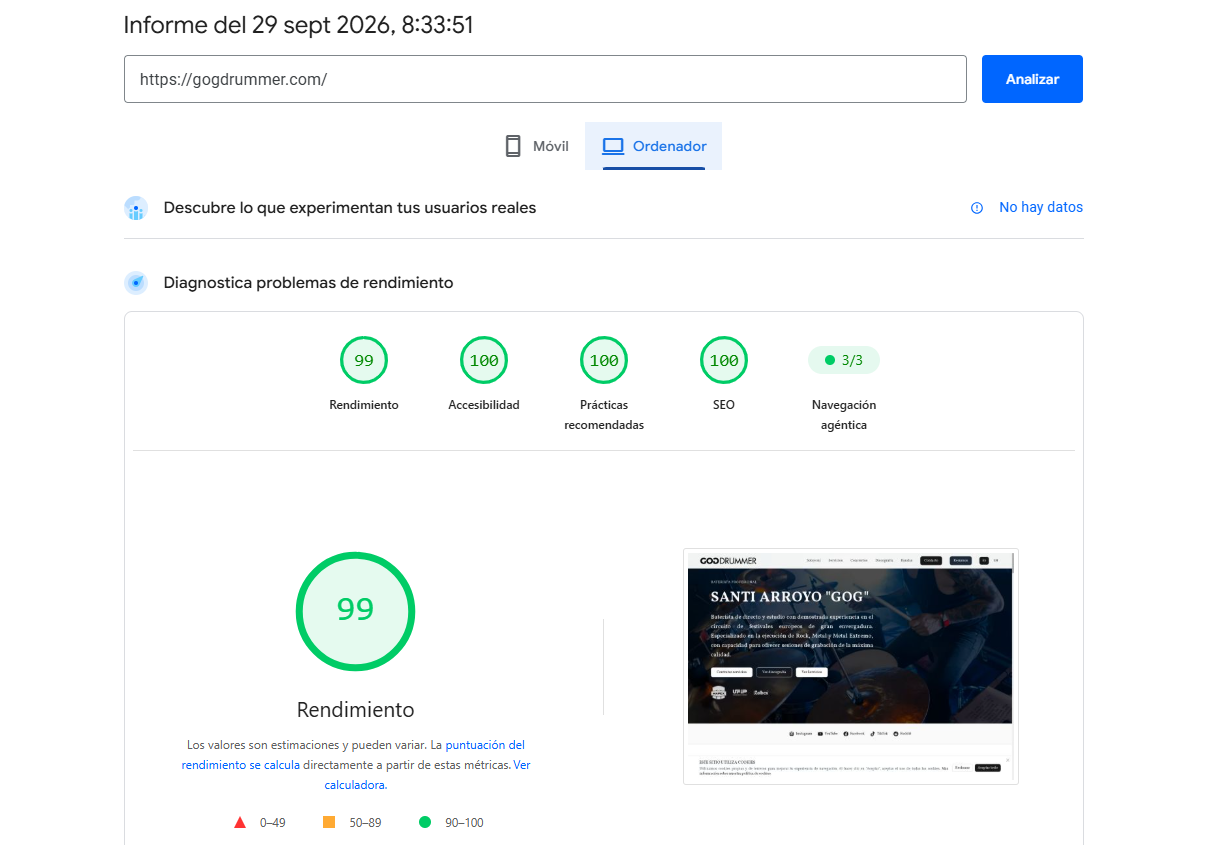This screenshot has width=1213, height=845.
Task: Open puntuación del rendimiento se calcula link
Action: pos(353,755)
